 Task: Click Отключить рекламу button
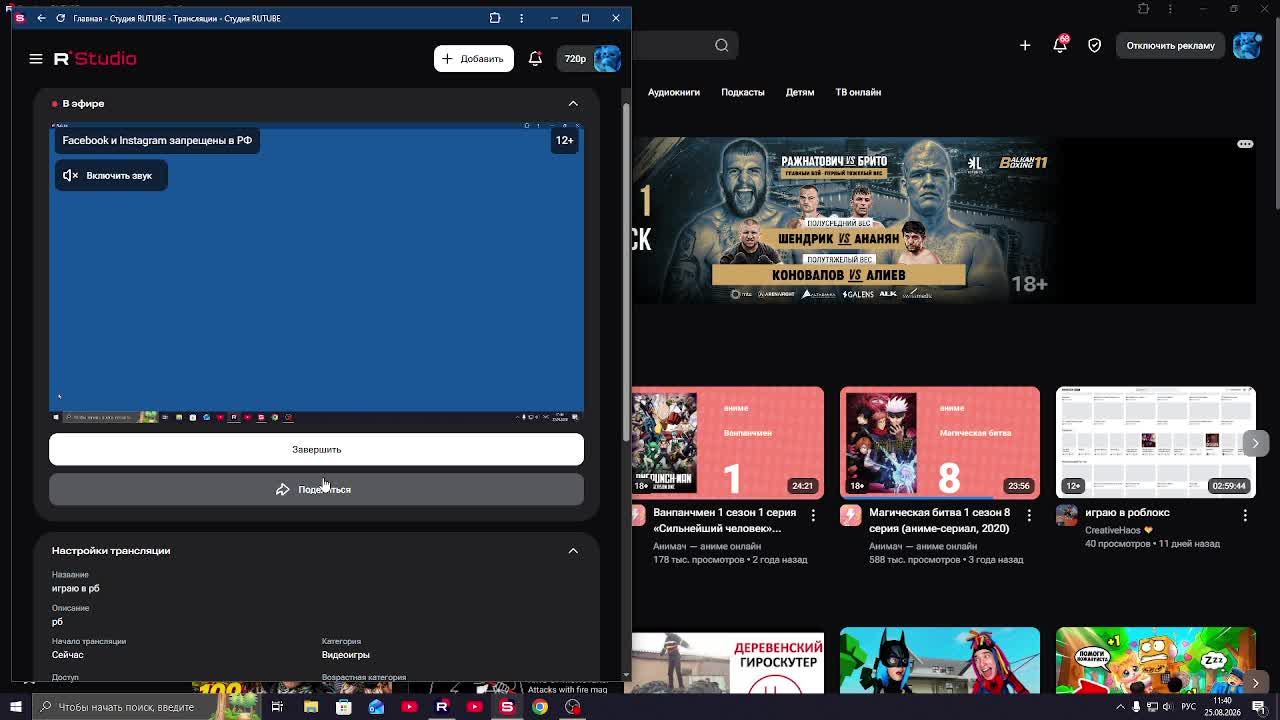(1171, 45)
